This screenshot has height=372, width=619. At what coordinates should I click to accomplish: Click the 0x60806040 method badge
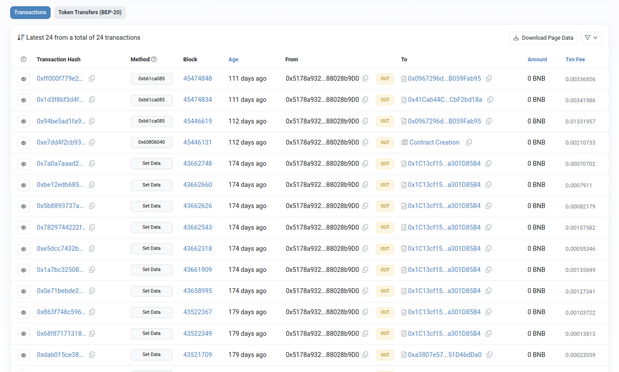[152, 142]
